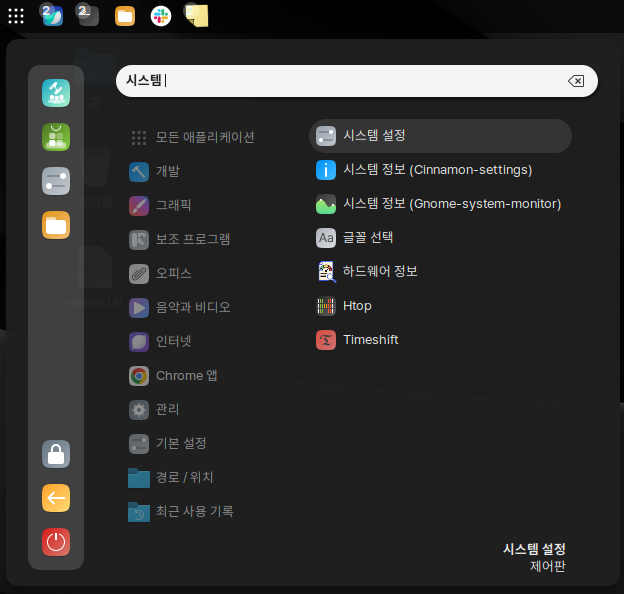Click the red power button icon
Viewport: 624px width, 594px height.
point(56,542)
